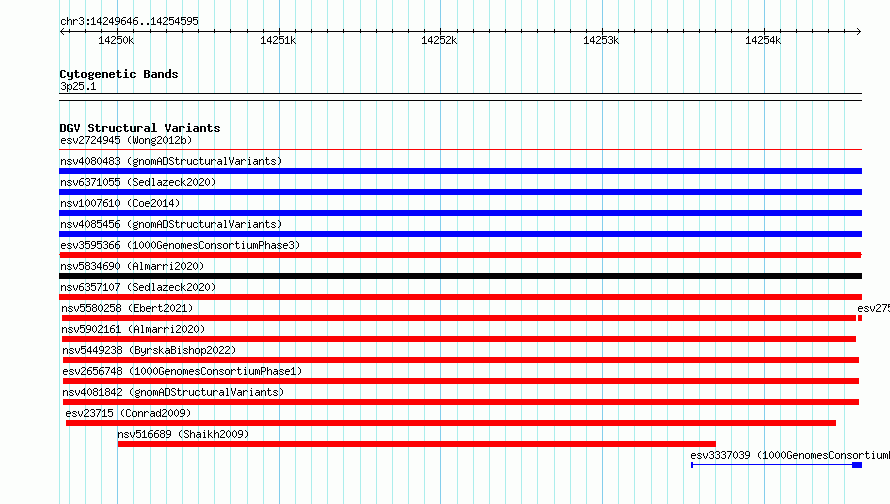Screen dimensions: 890x504
Task: Click the 14252k ruler label
Action: pyautogui.click(x=439, y=40)
